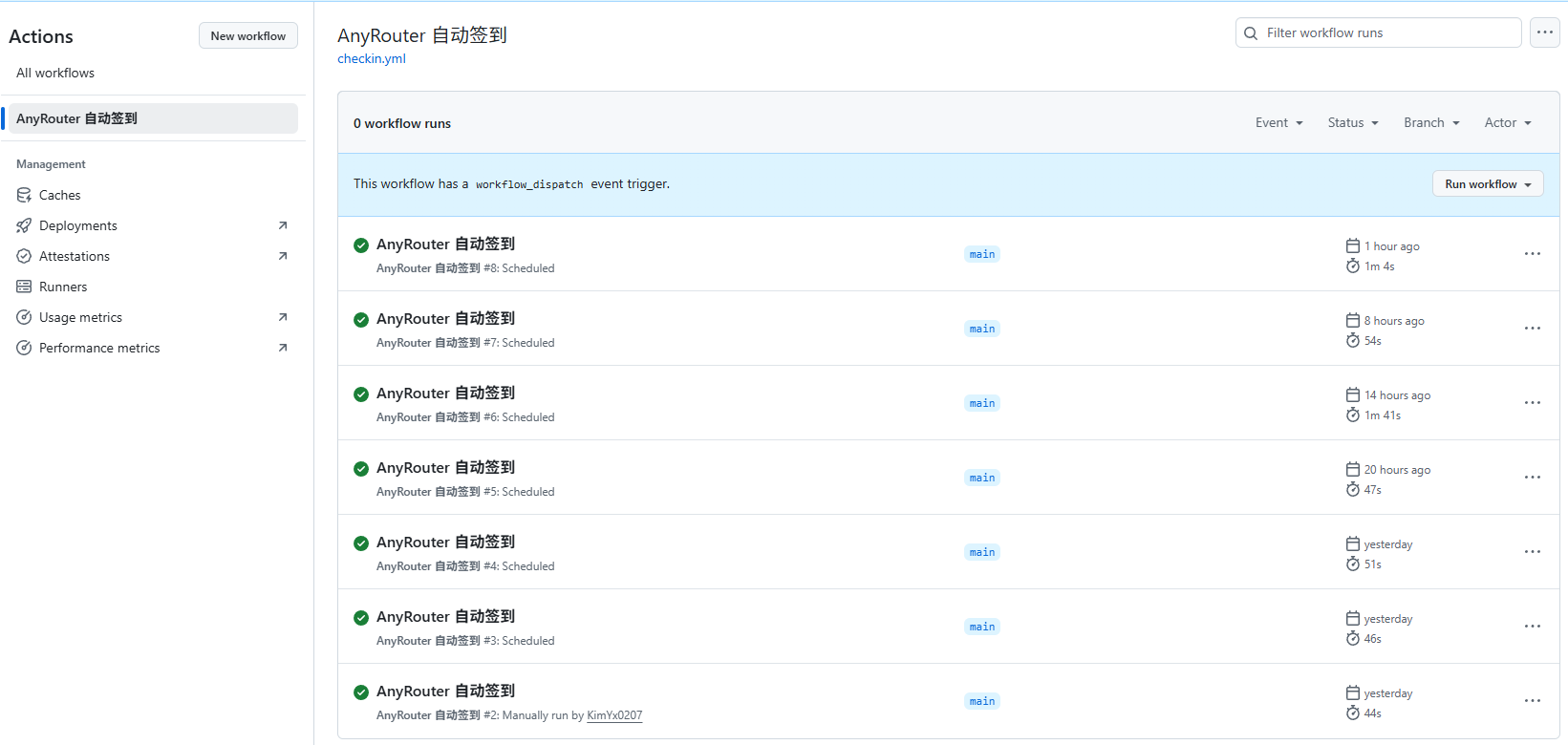Select the AnyRouter 自动签到 workflow in the sidebar
This screenshot has height=745, width=1568.
coord(153,118)
